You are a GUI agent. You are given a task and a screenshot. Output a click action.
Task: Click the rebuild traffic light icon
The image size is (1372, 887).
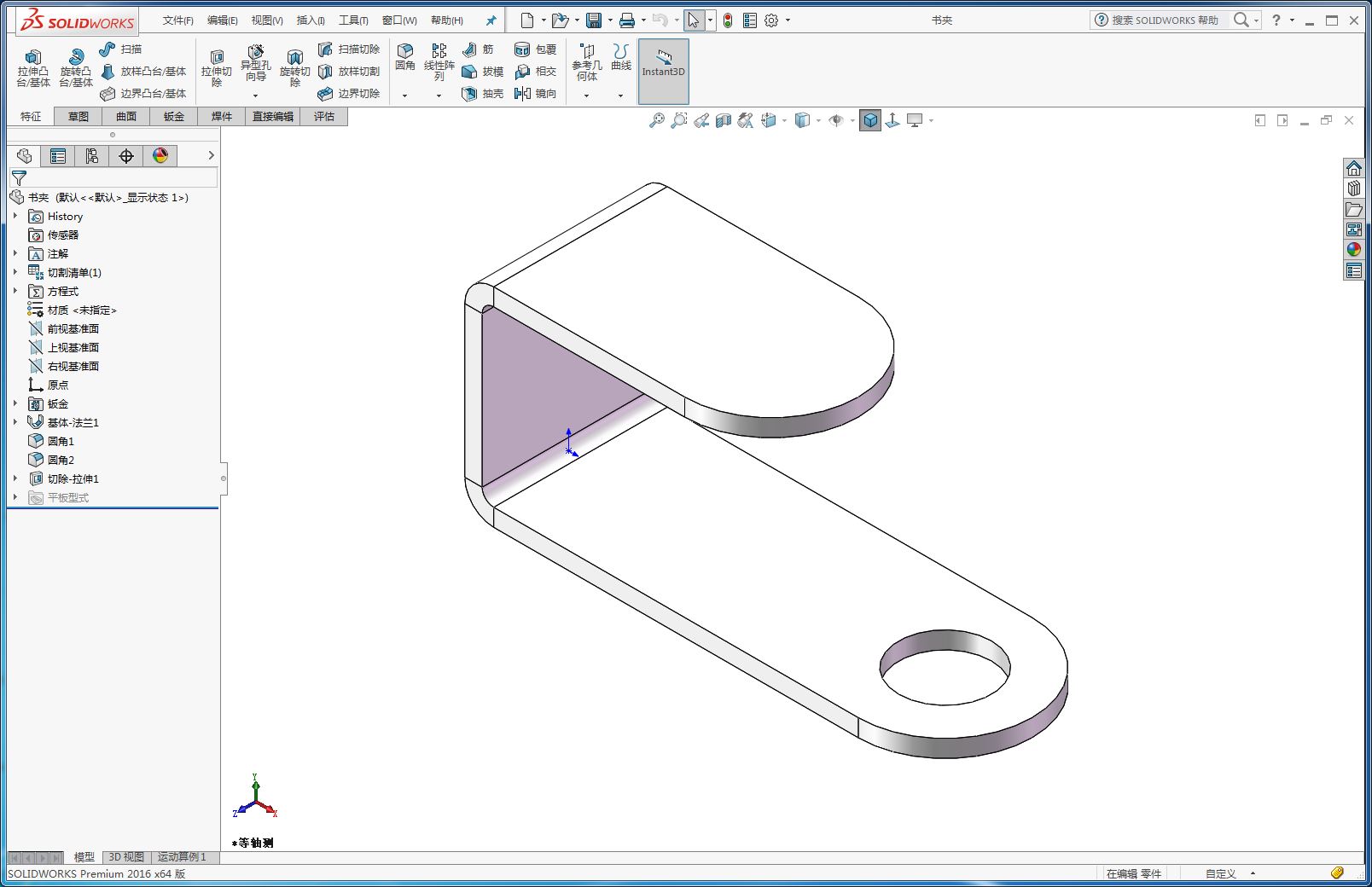(x=728, y=20)
